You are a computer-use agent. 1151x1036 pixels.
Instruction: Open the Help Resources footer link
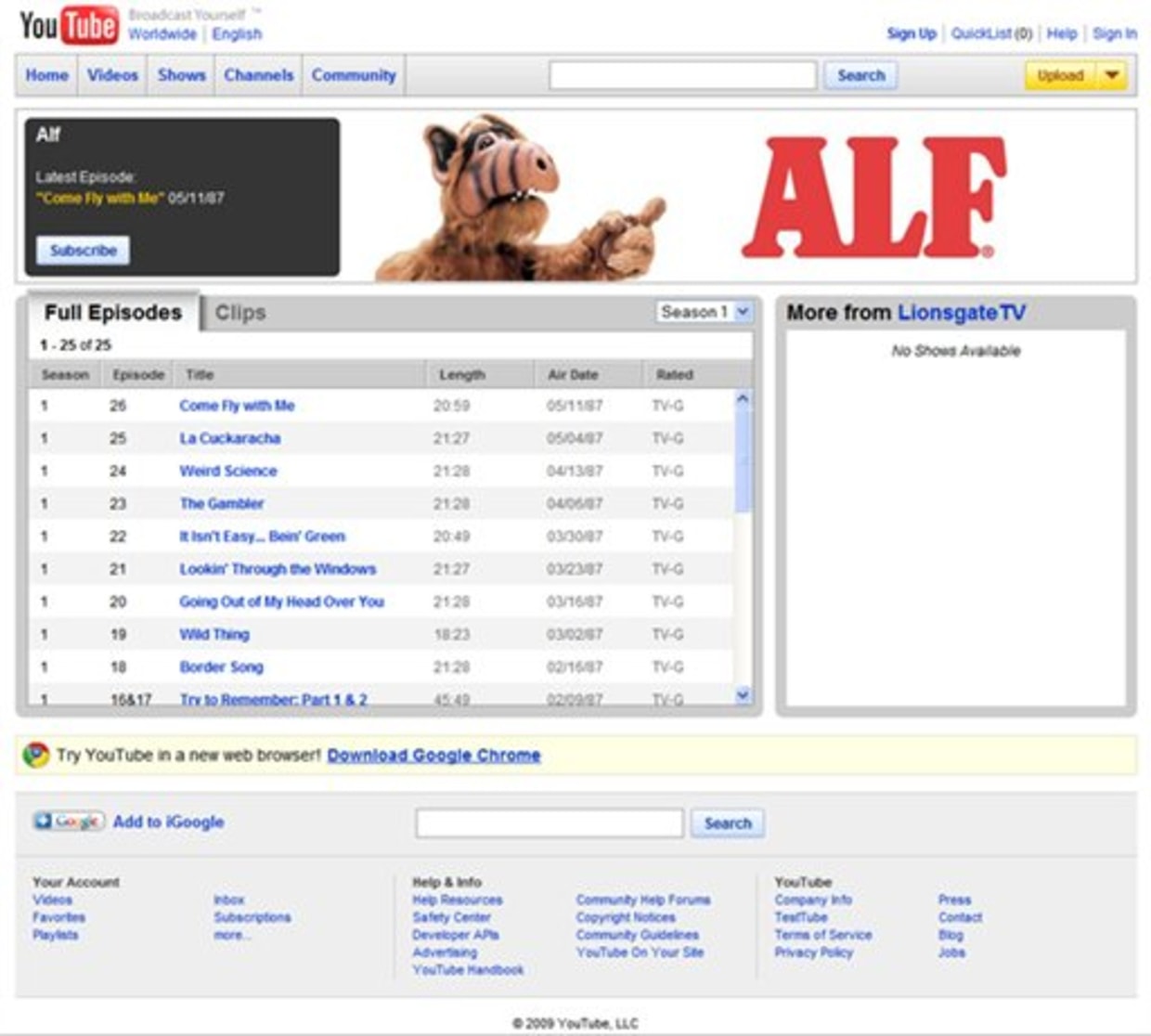coord(458,900)
